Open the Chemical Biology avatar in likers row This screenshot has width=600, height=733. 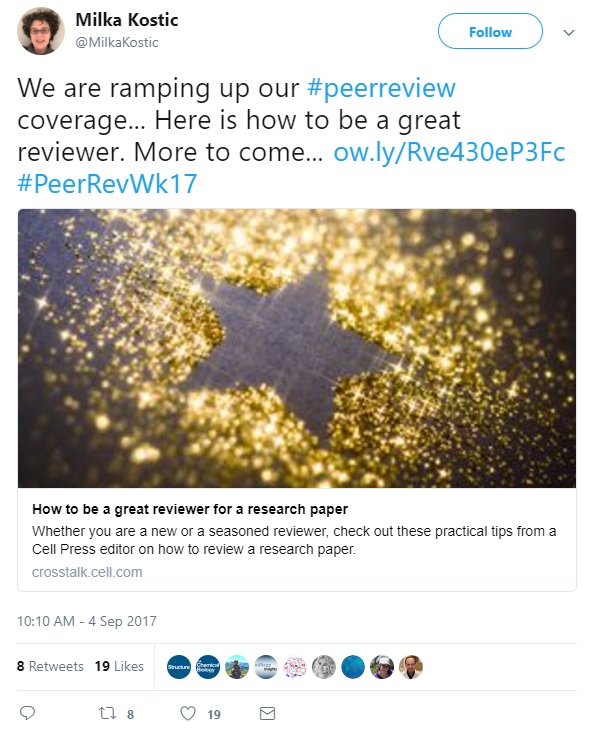tap(208, 667)
